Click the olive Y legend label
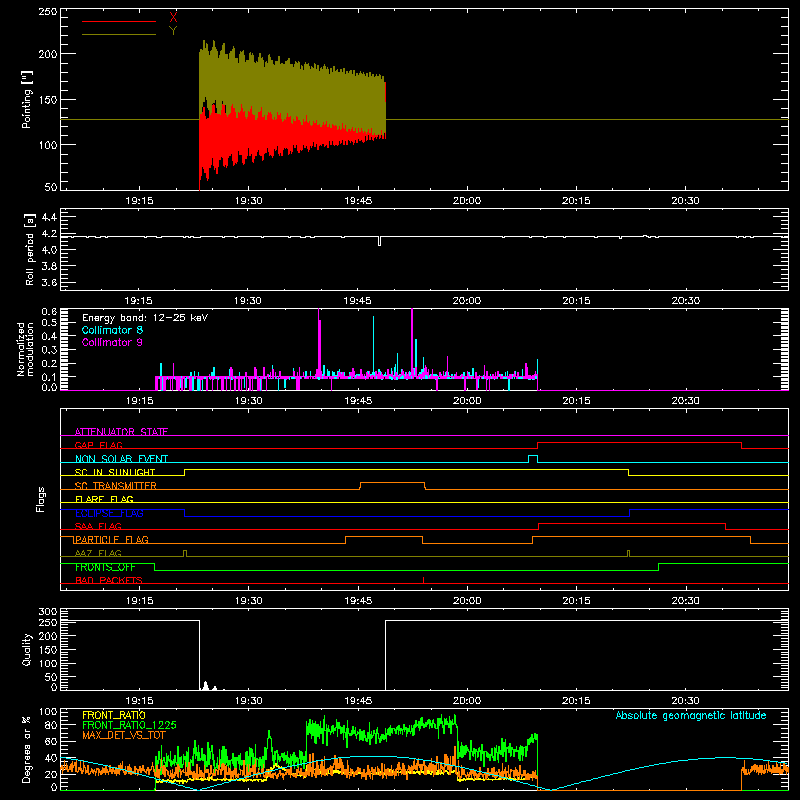 coord(173,31)
